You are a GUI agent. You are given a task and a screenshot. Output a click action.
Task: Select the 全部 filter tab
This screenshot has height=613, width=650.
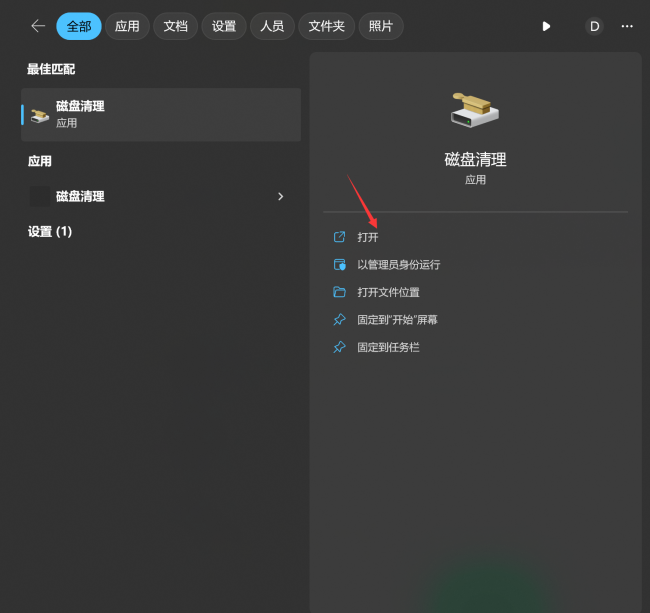click(x=79, y=26)
